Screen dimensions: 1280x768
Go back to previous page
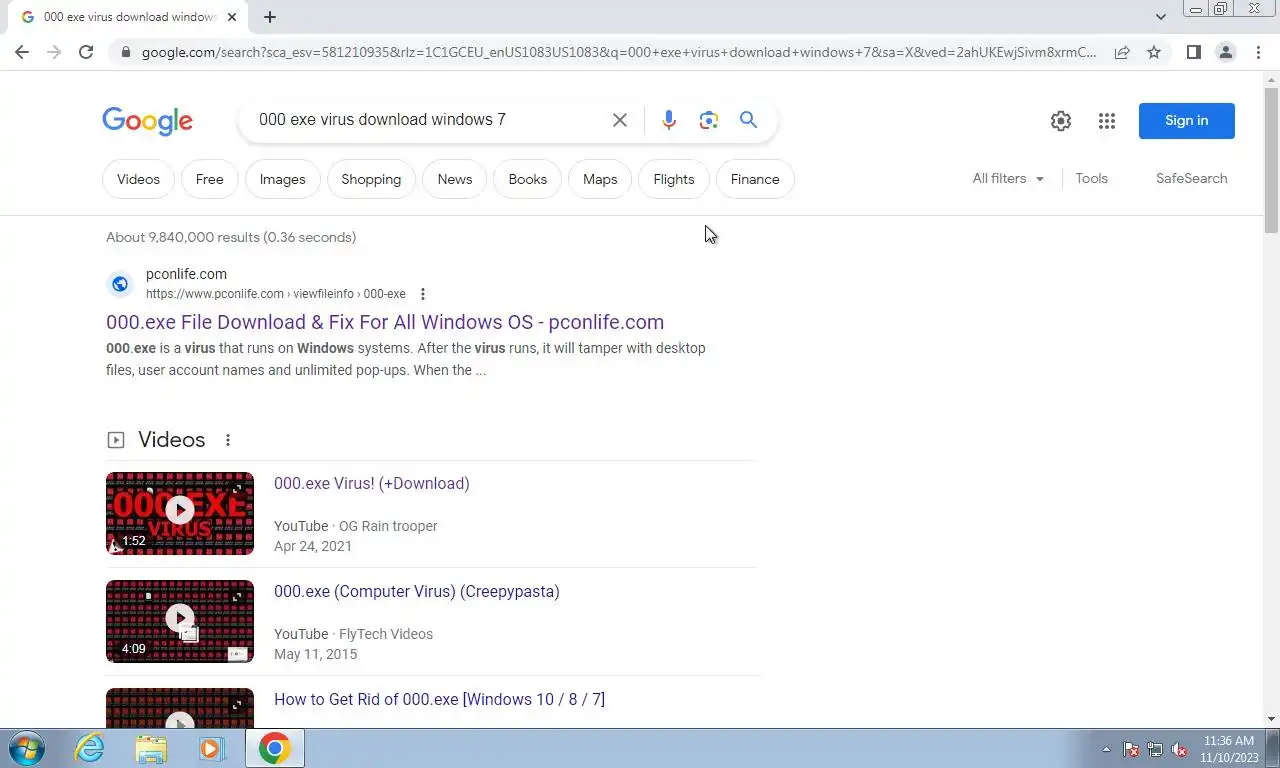(x=22, y=52)
